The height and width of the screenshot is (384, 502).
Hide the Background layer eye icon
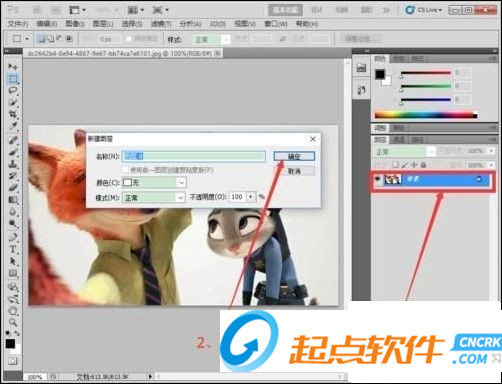click(378, 179)
